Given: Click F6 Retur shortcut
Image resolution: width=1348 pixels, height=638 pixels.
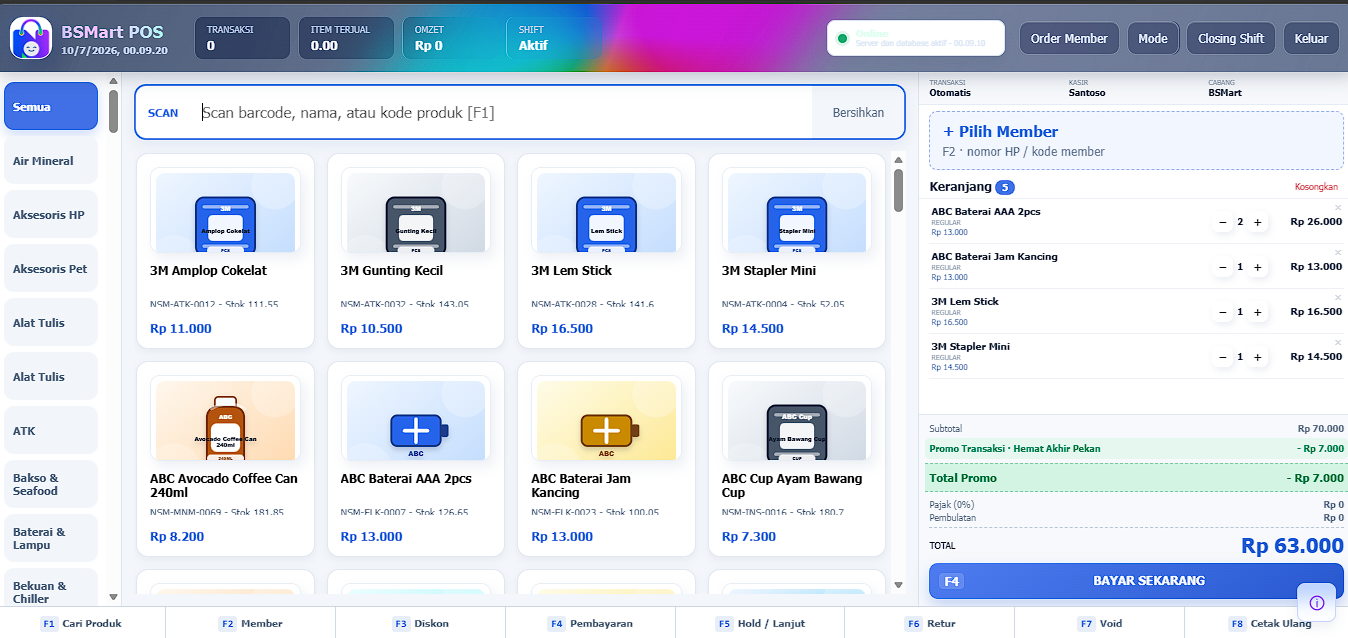Looking at the screenshot, I should 930,623.
